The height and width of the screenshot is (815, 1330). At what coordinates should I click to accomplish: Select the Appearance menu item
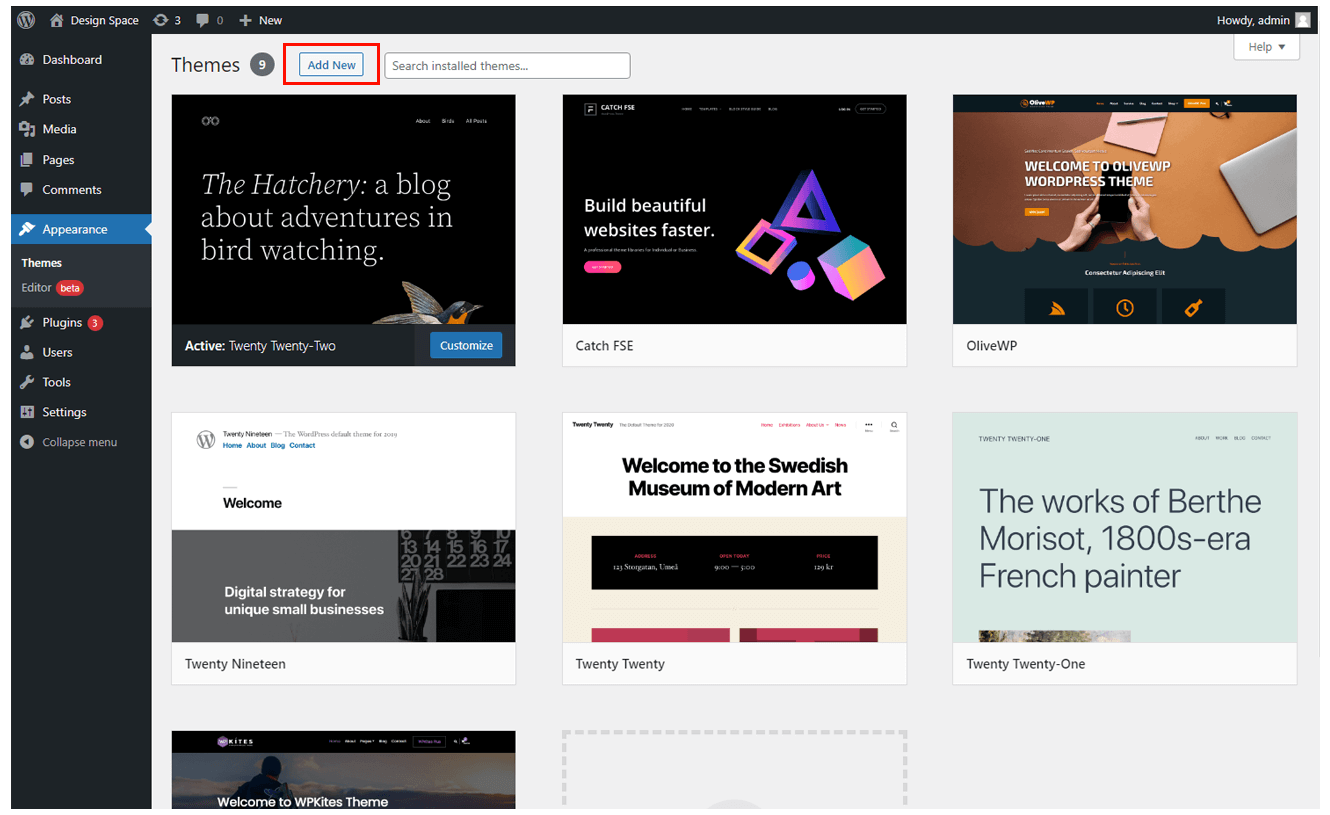tap(81, 229)
